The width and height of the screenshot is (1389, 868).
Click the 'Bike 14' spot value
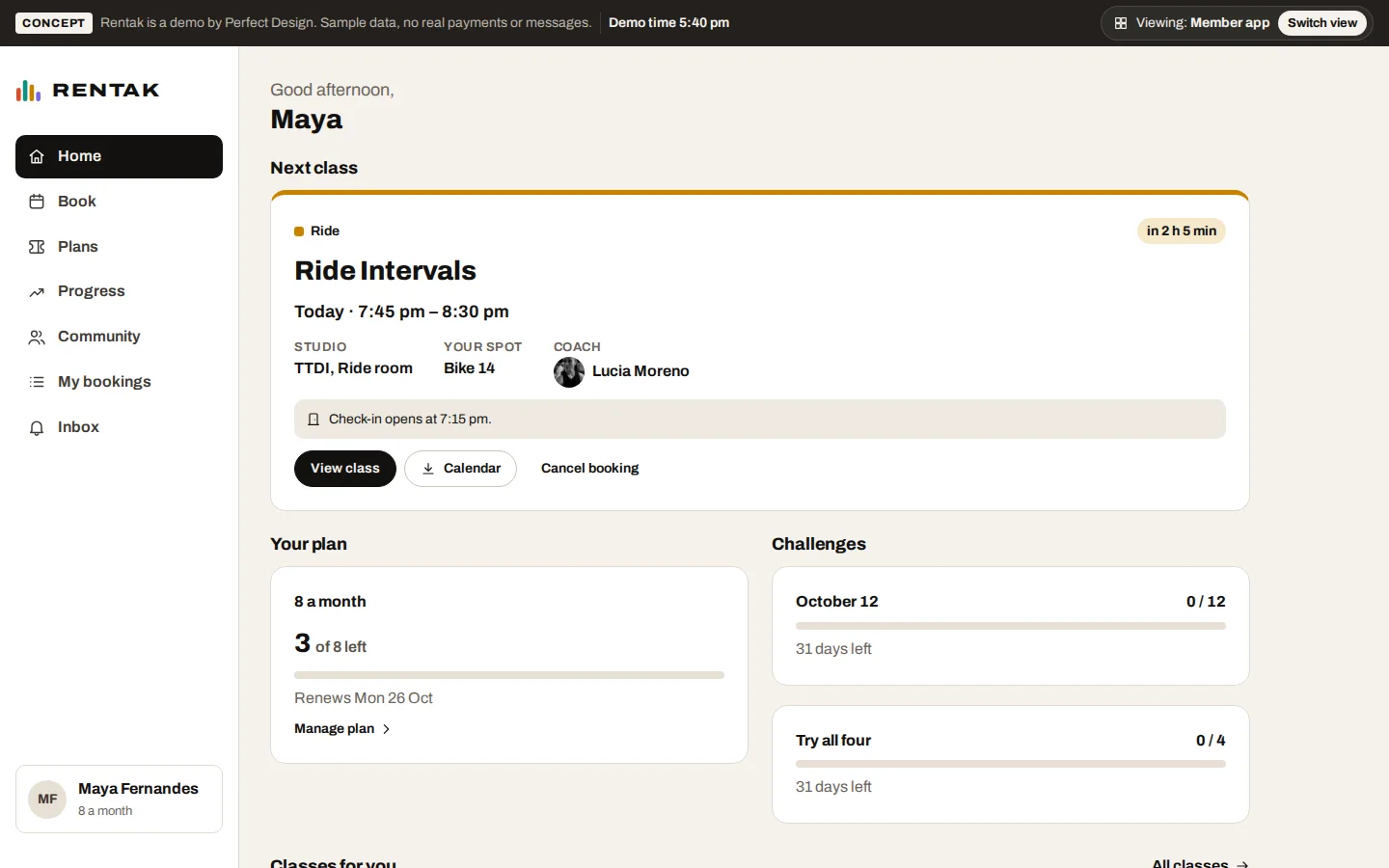tap(469, 368)
